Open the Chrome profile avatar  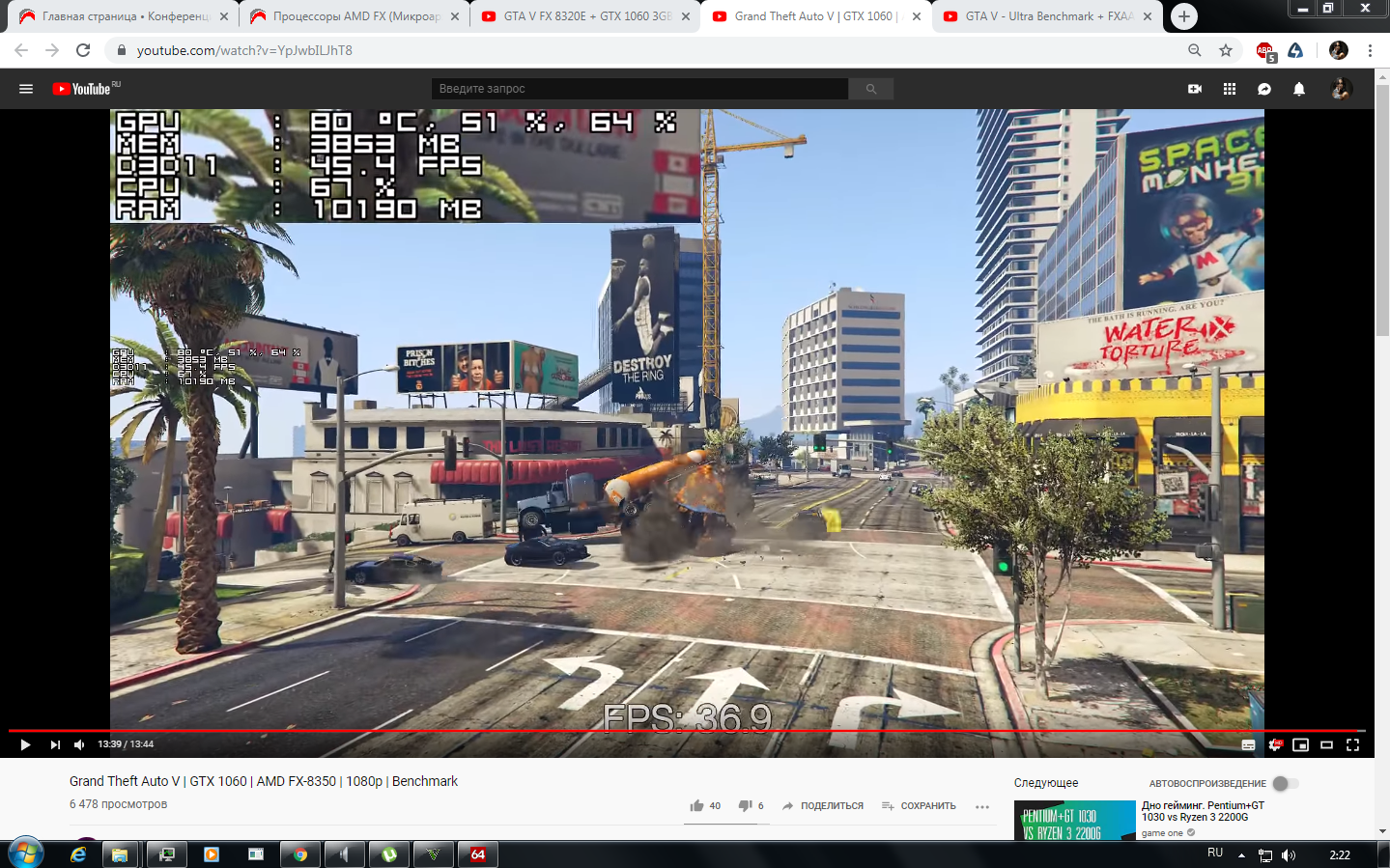point(1339,50)
